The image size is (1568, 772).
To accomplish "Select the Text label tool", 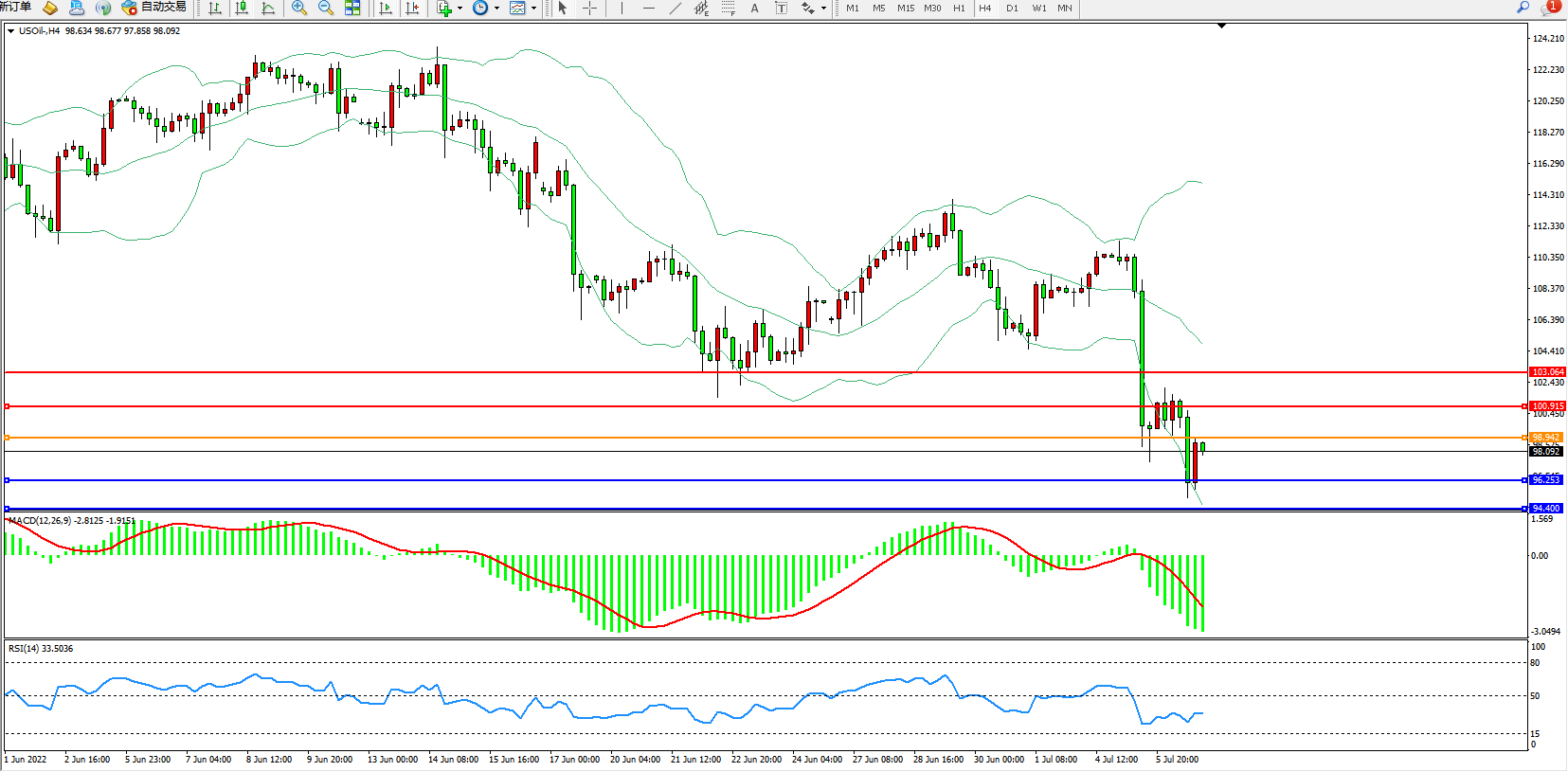I will [x=754, y=9].
